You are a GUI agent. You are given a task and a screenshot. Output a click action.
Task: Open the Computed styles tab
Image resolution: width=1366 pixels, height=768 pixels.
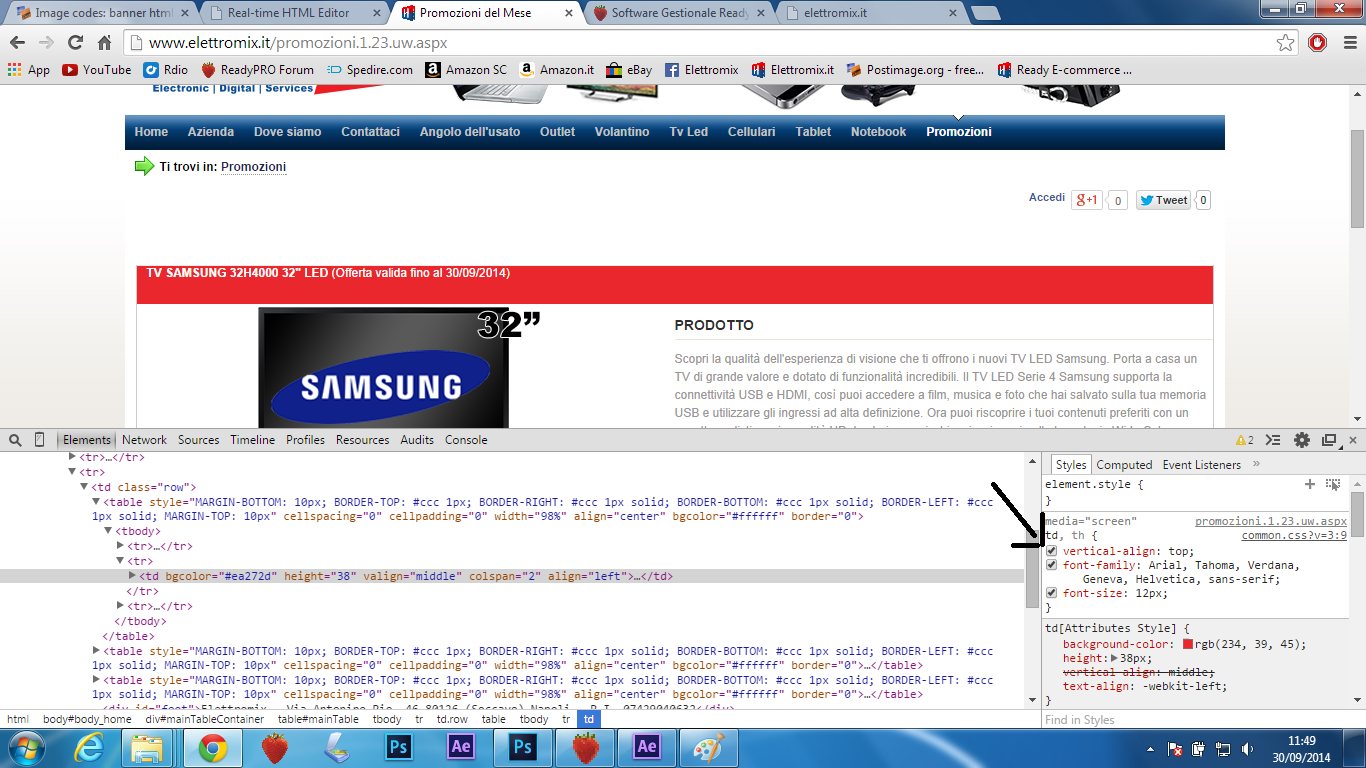point(1125,465)
